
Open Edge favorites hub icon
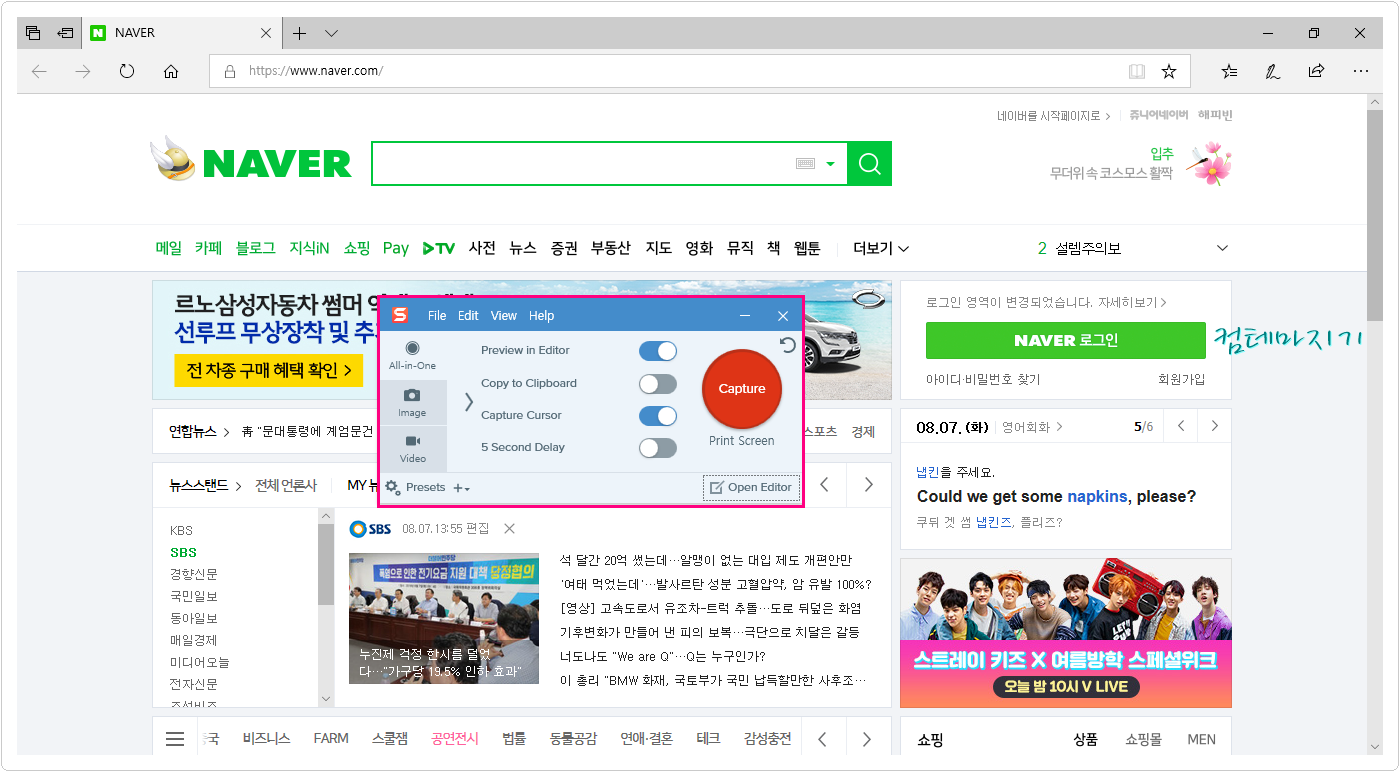click(1229, 71)
